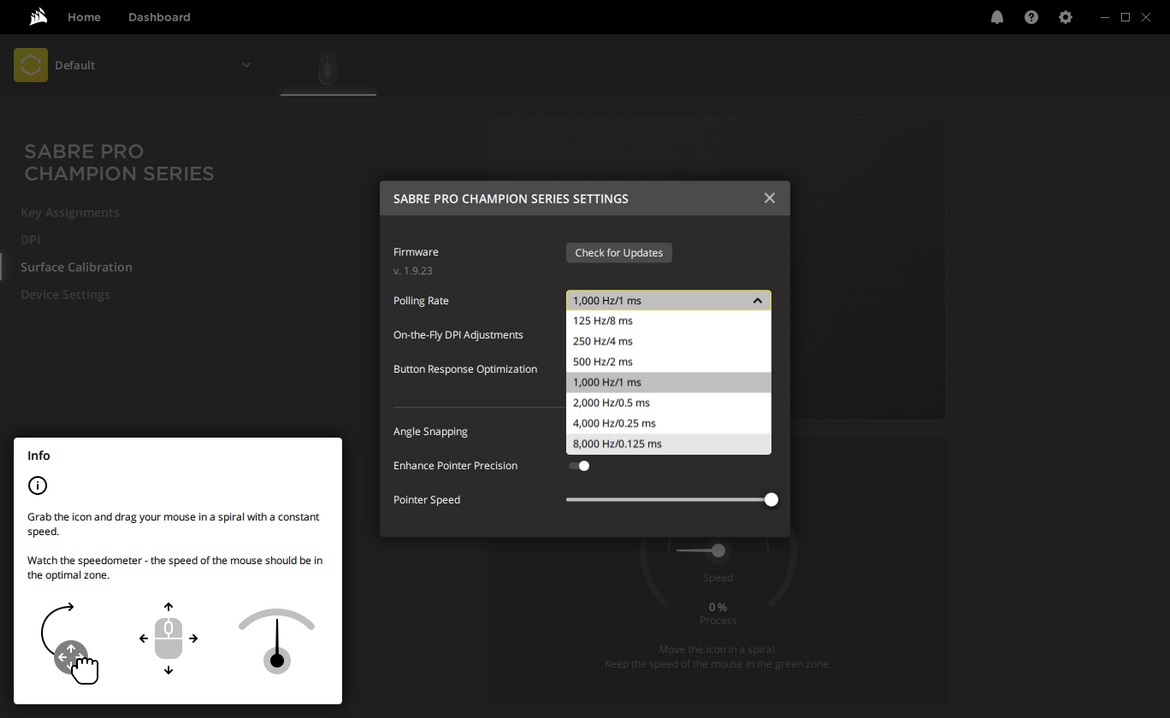Click the Angle Snapping label

tap(431, 431)
